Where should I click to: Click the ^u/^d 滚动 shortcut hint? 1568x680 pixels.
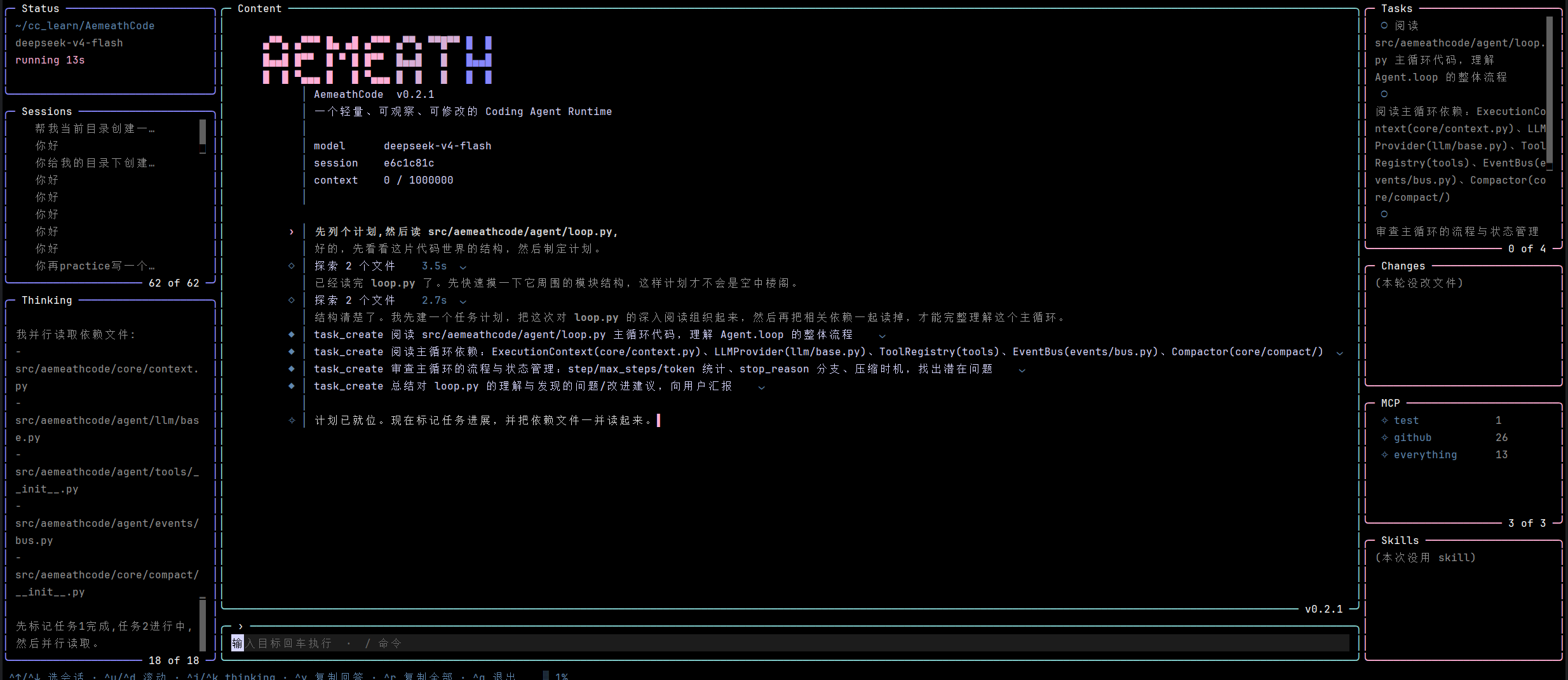(x=135, y=676)
